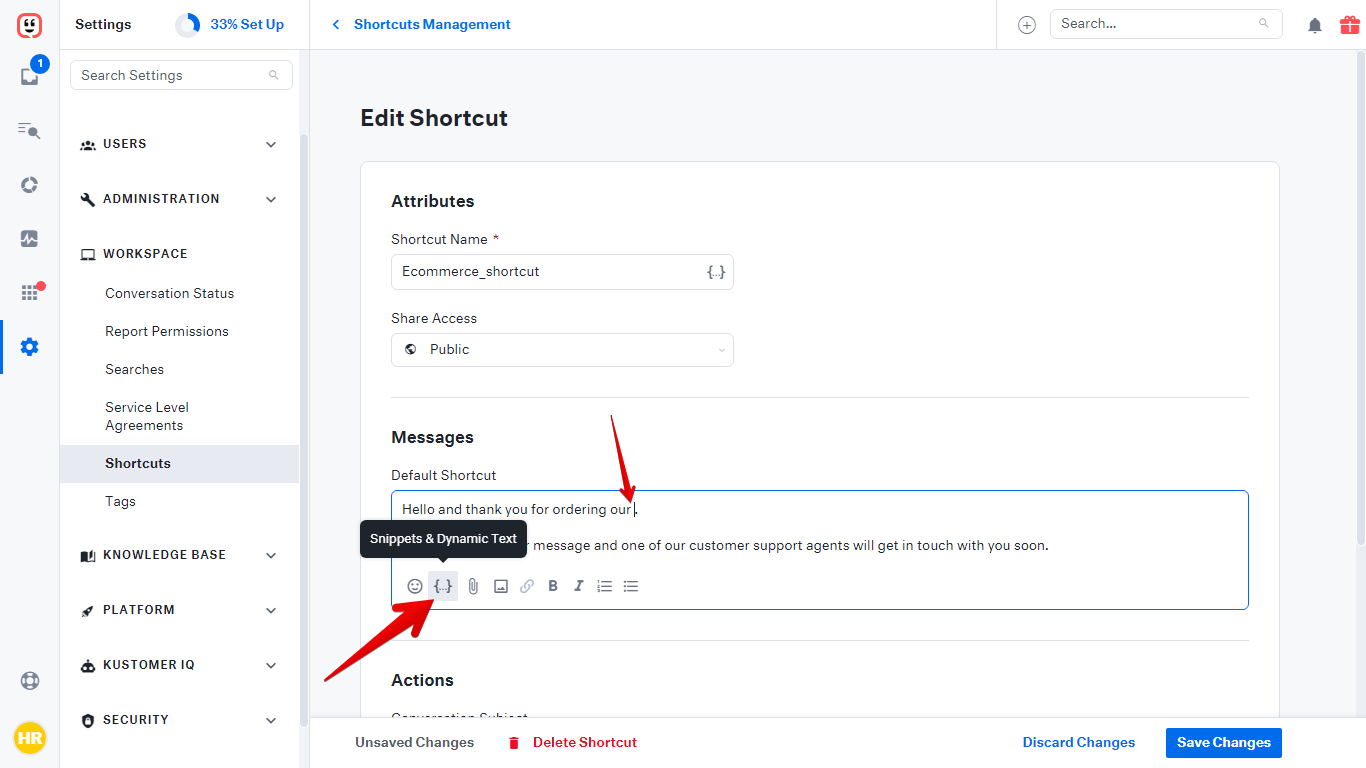
Task: Open the apps grid icon in sidebar
Action: (x=29, y=293)
